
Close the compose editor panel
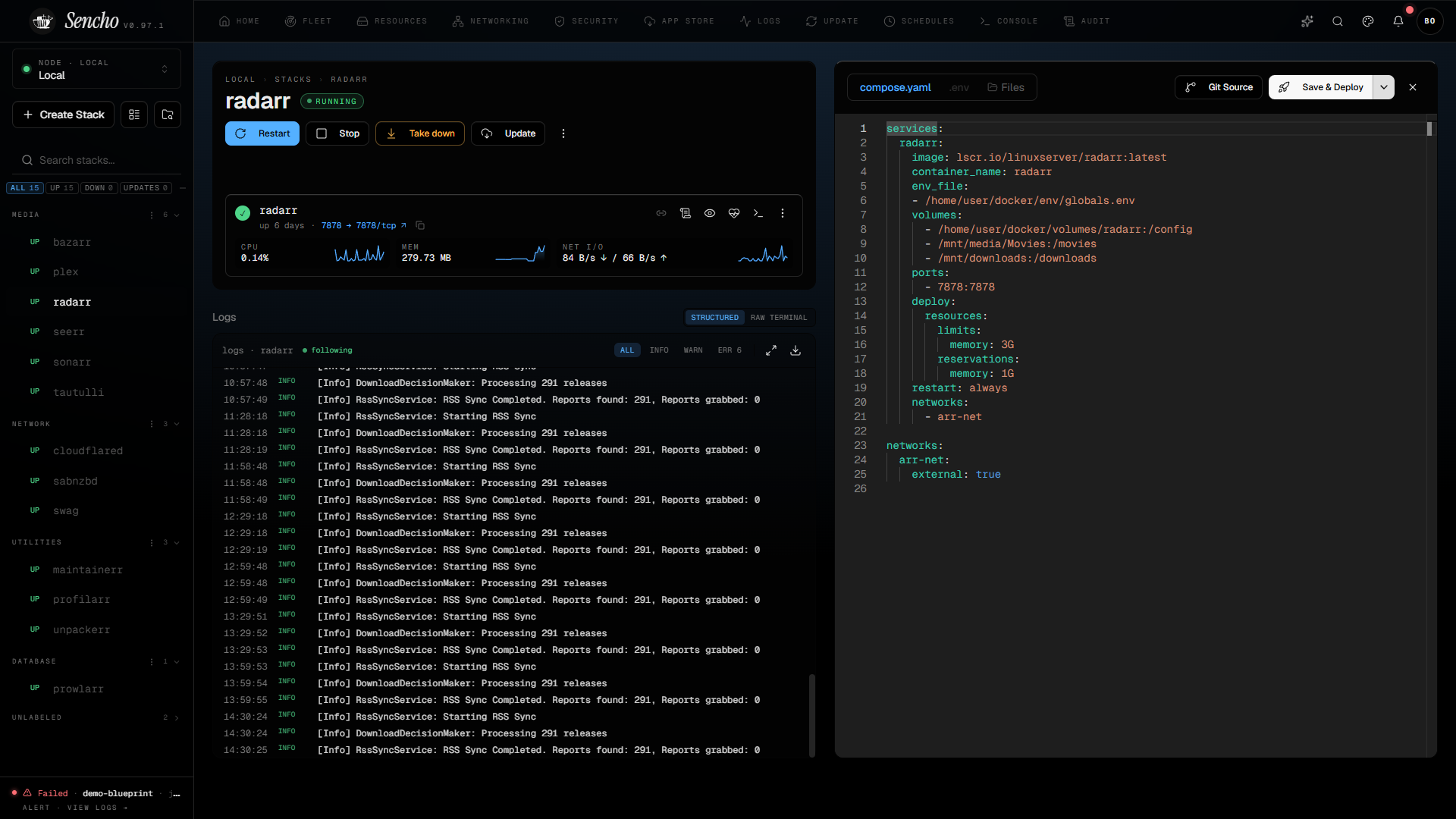point(1413,87)
